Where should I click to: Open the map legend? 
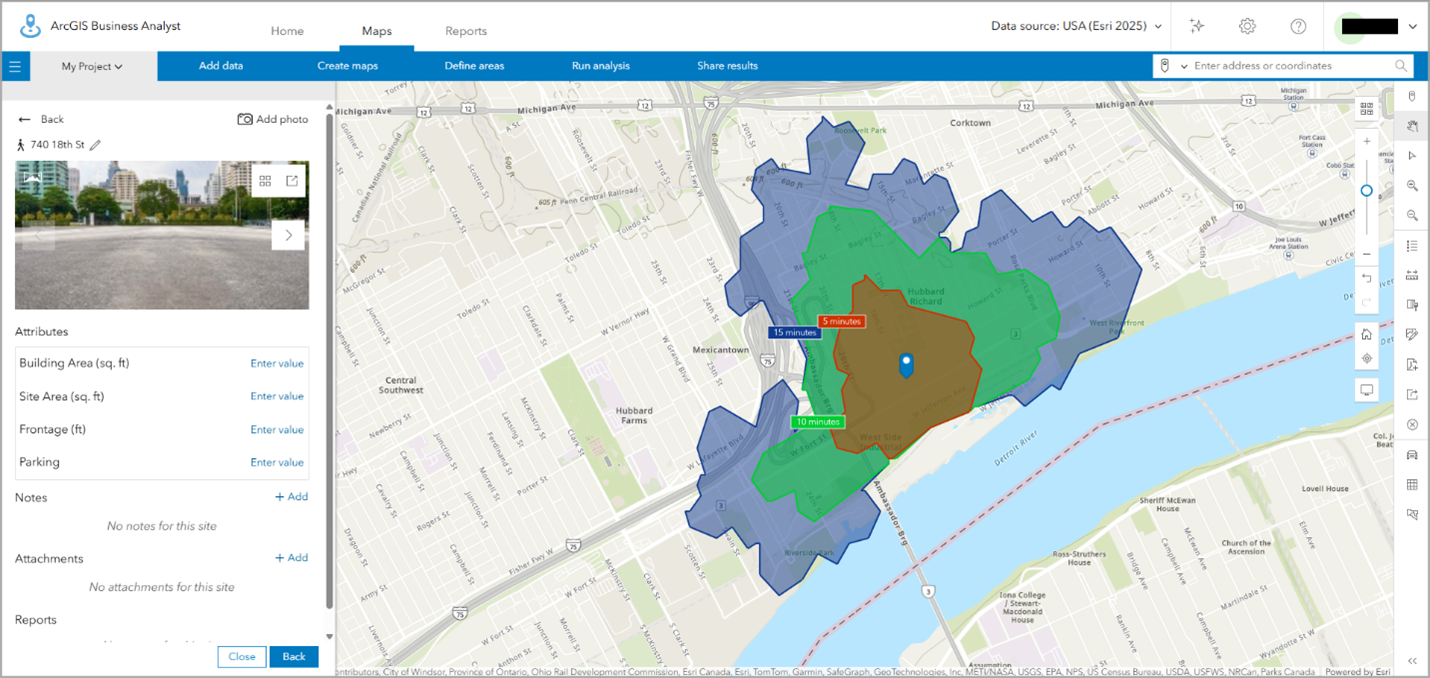(x=1412, y=245)
